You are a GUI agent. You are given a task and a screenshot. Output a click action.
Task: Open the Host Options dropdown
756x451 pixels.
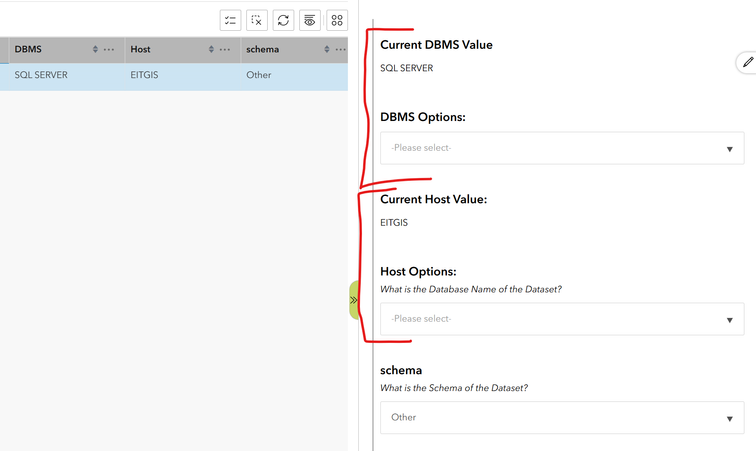562,319
